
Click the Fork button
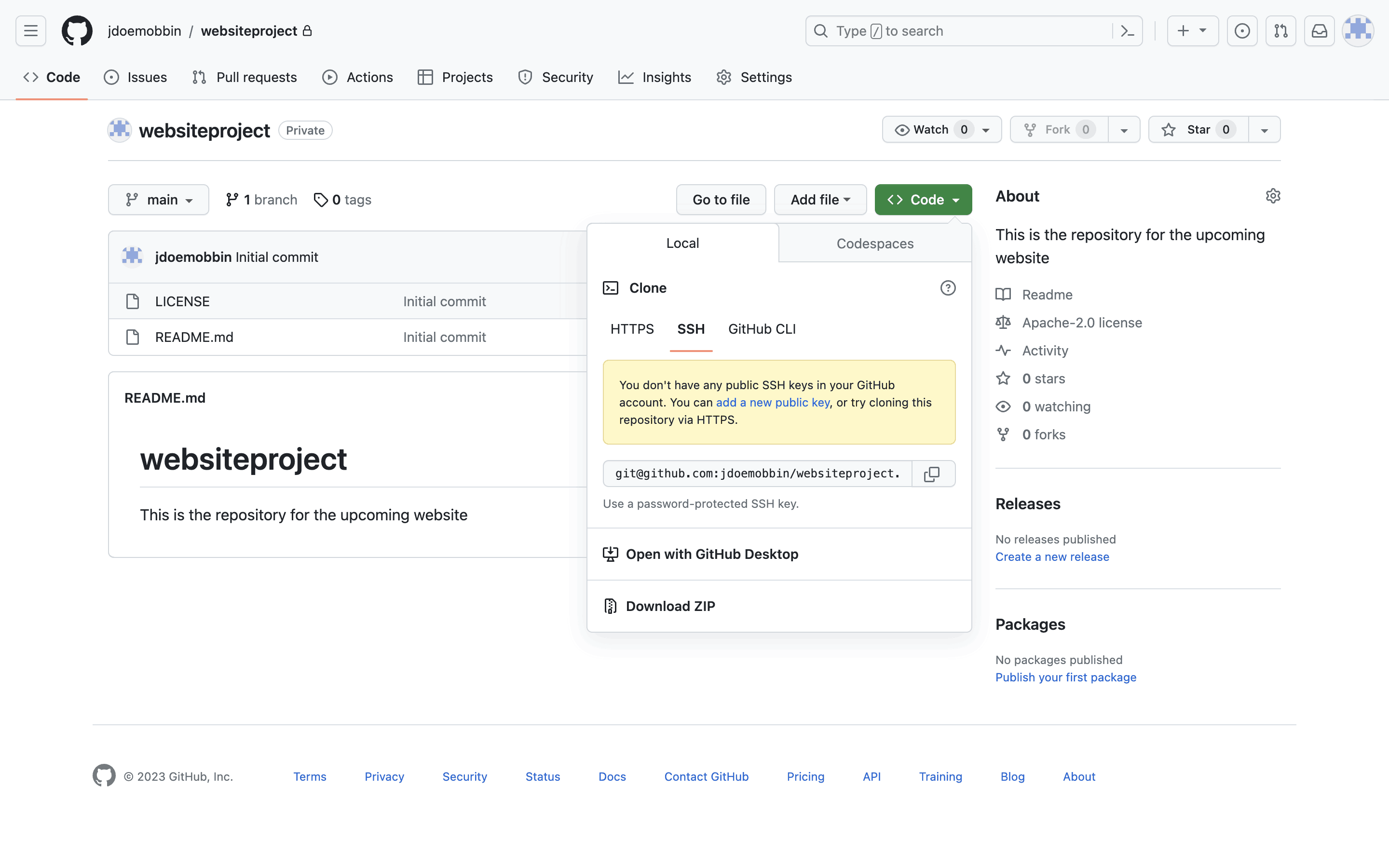click(1059, 130)
